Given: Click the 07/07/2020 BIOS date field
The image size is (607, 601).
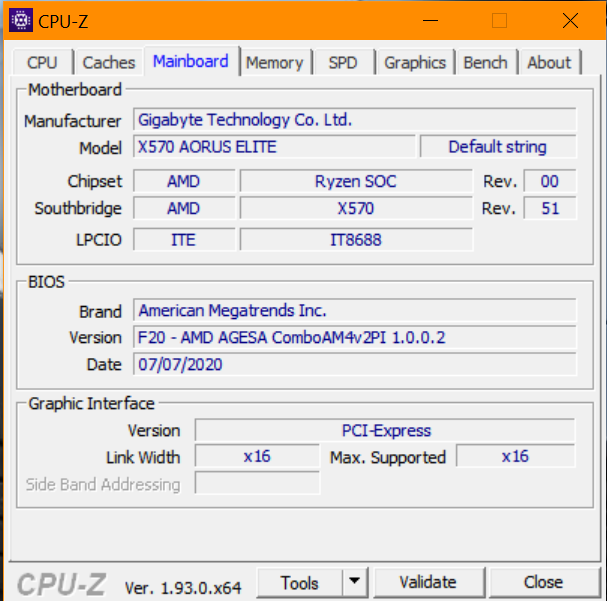Looking at the screenshot, I should (355, 364).
